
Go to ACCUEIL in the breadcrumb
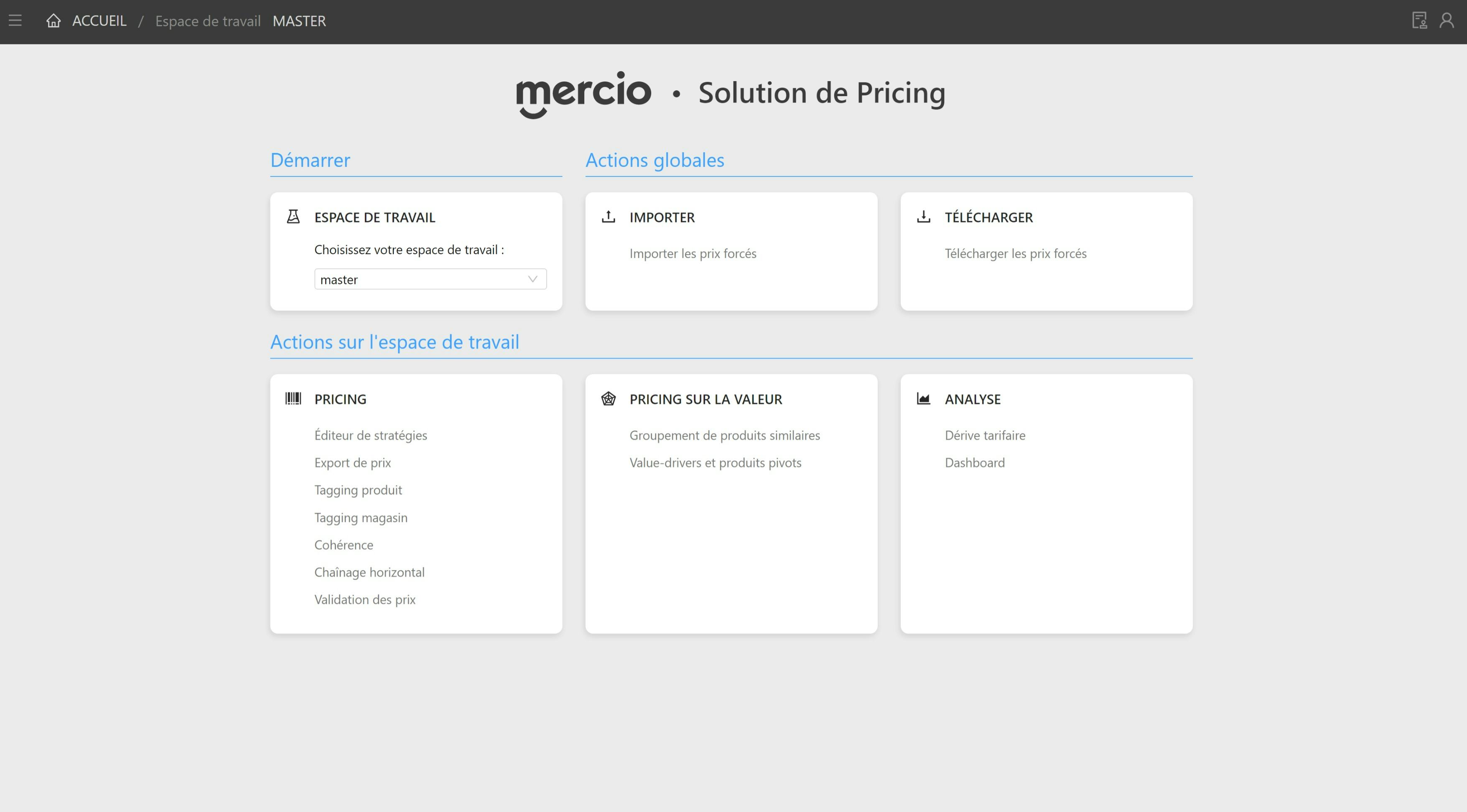[99, 21]
